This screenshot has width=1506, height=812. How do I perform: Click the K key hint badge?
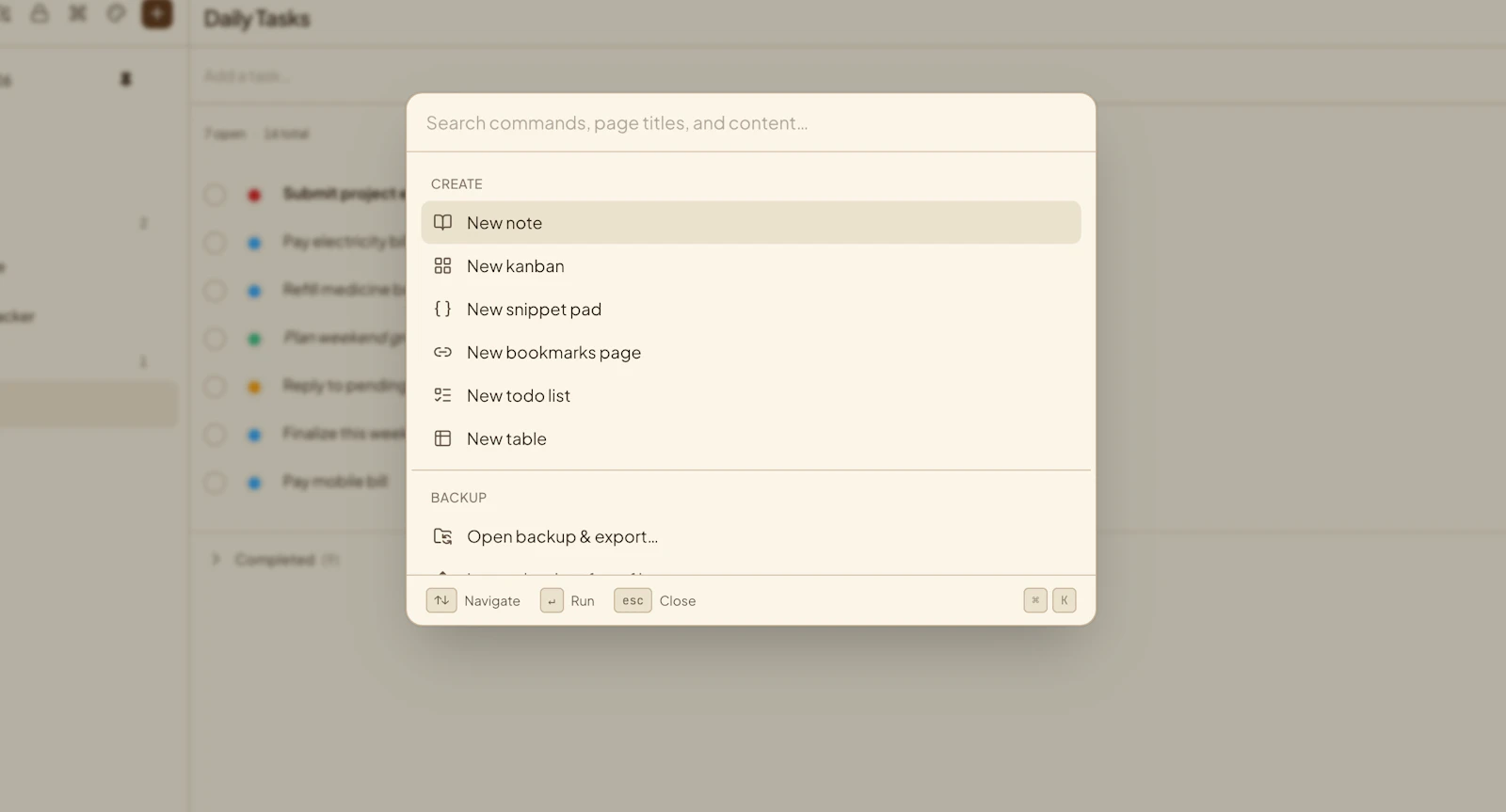[1065, 600]
